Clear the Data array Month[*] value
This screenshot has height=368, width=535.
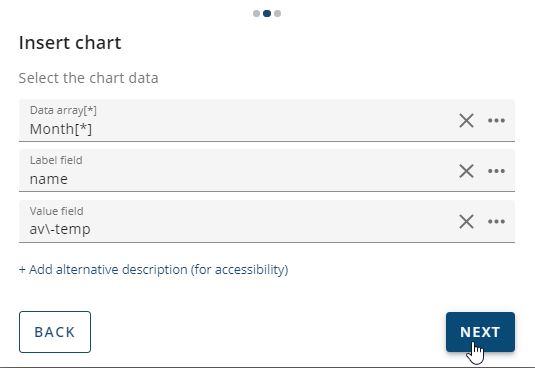(x=466, y=121)
